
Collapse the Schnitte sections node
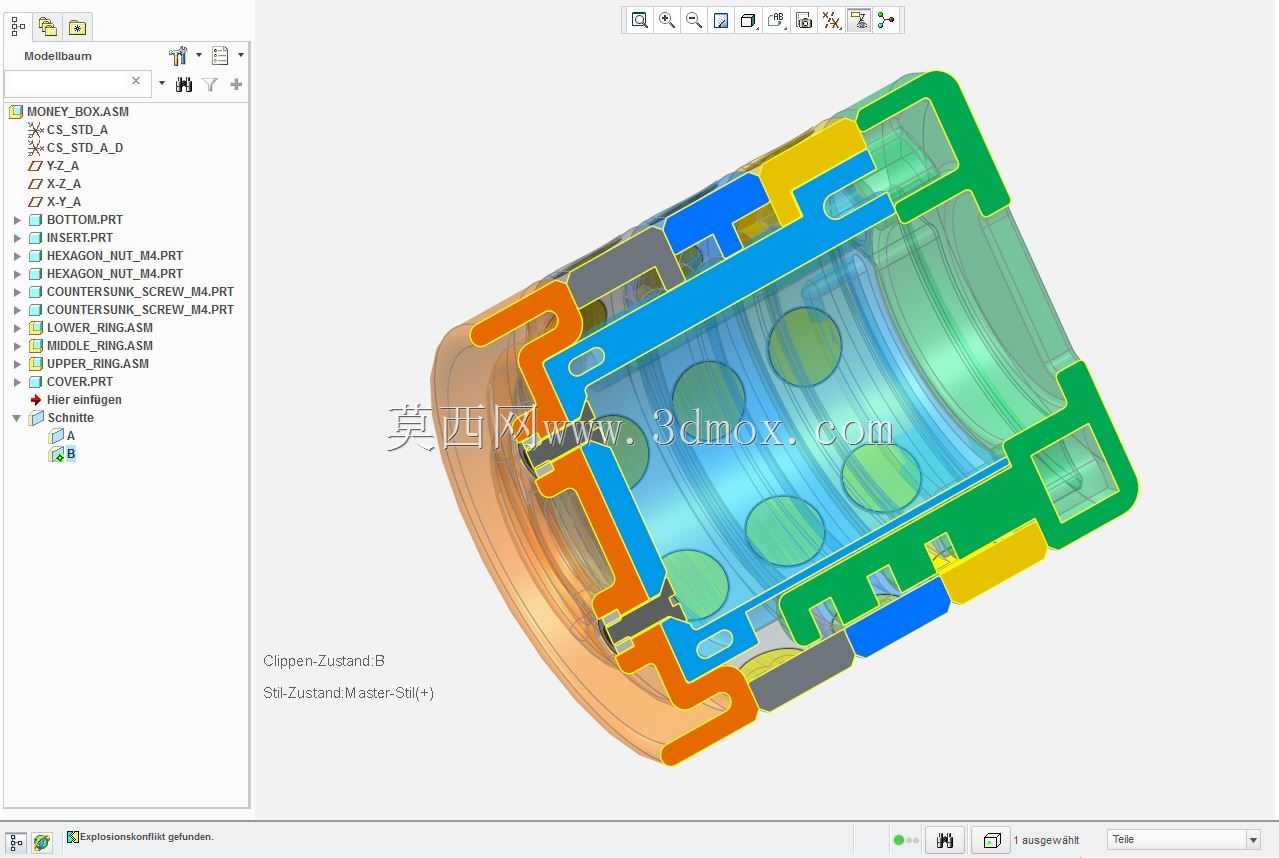pos(17,418)
